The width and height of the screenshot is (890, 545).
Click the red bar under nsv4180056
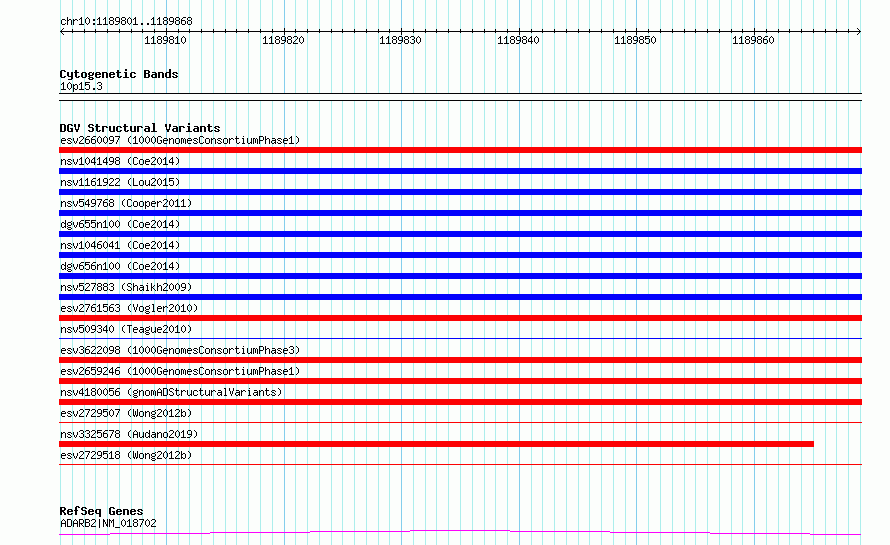coord(460,402)
